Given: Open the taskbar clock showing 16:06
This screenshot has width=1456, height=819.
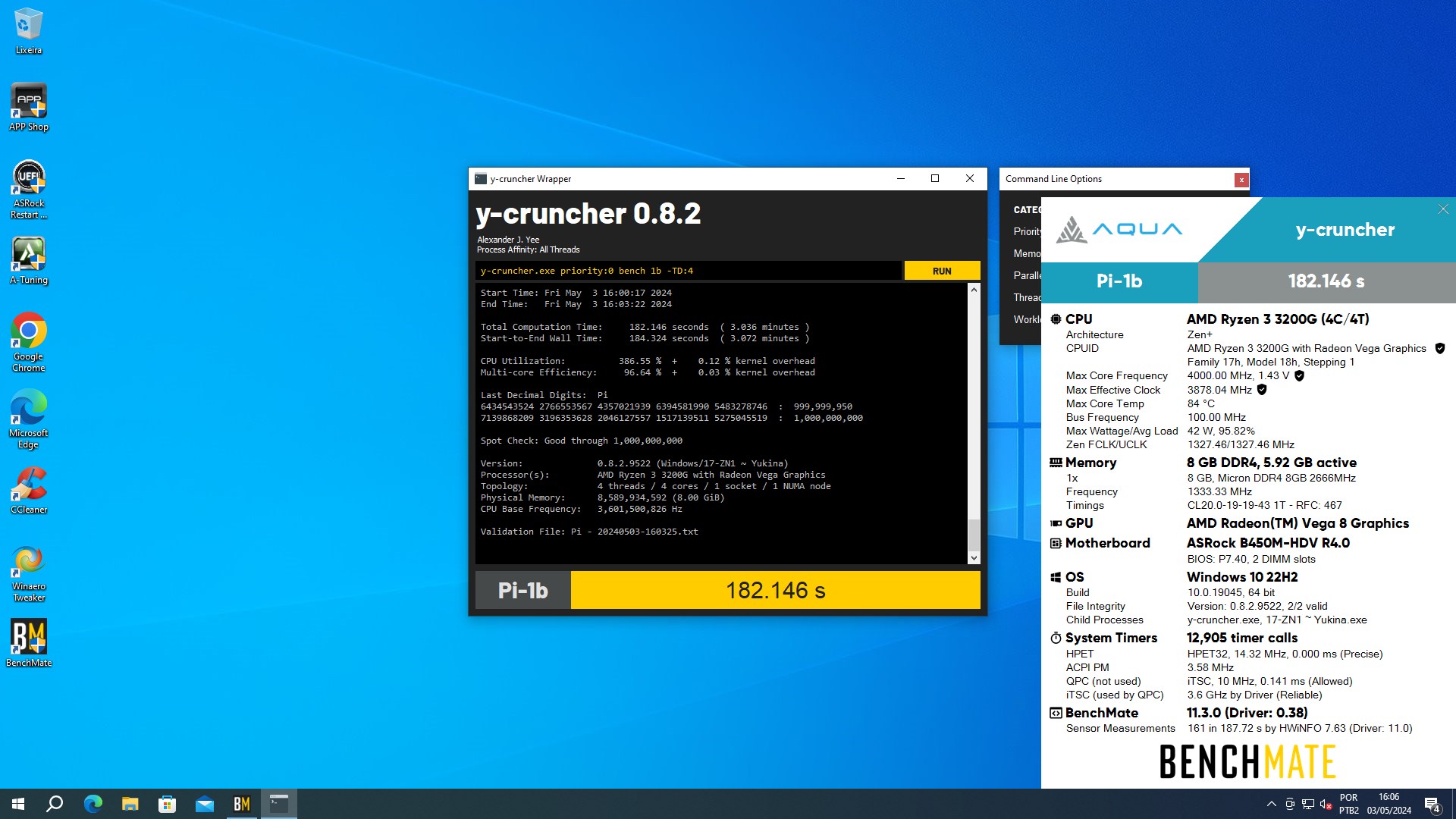Looking at the screenshot, I should point(1389,804).
